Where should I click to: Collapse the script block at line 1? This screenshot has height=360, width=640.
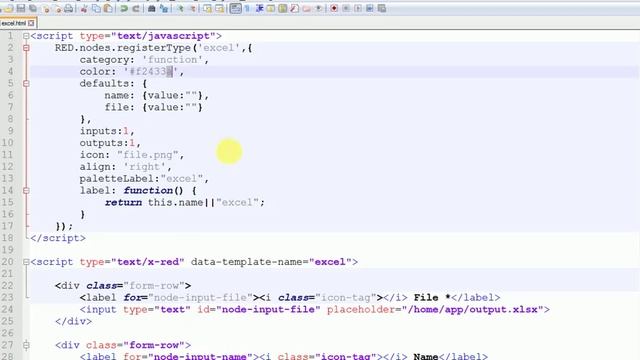click(x=26, y=36)
